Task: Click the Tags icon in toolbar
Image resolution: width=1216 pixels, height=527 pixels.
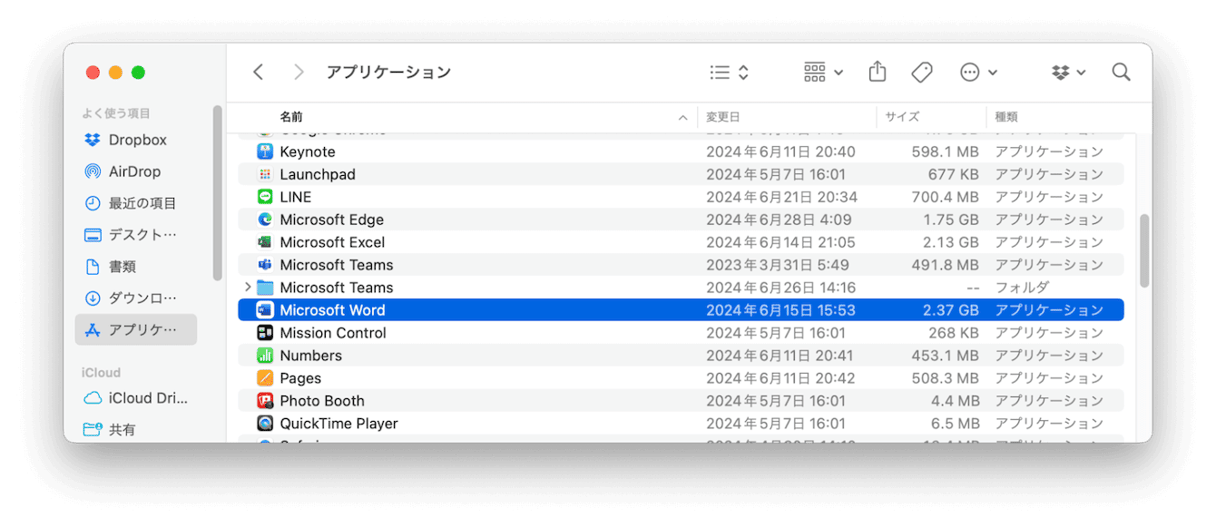Action: click(921, 72)
